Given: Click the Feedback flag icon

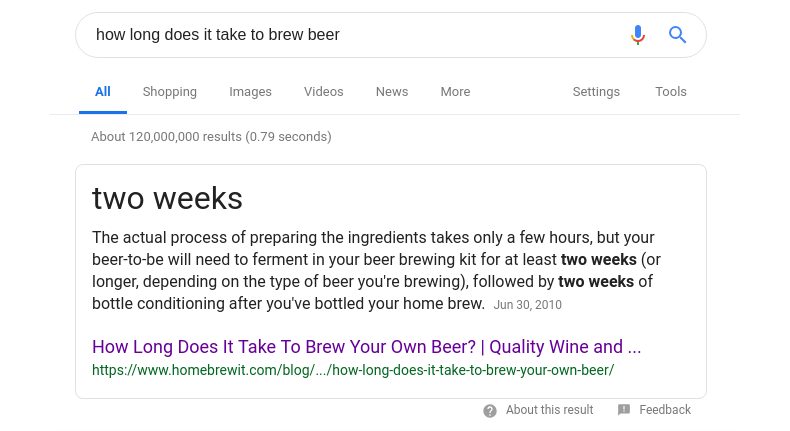Looking at the screenshot, I should coord(624,410).
